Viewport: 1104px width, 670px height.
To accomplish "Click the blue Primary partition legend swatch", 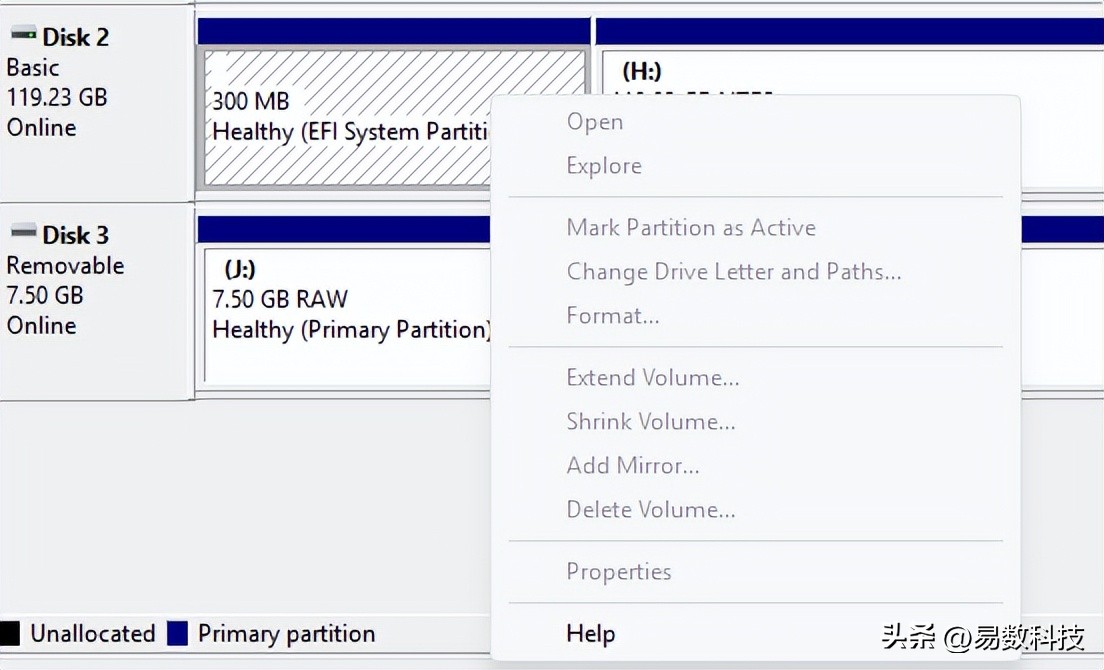I will 177,633.
